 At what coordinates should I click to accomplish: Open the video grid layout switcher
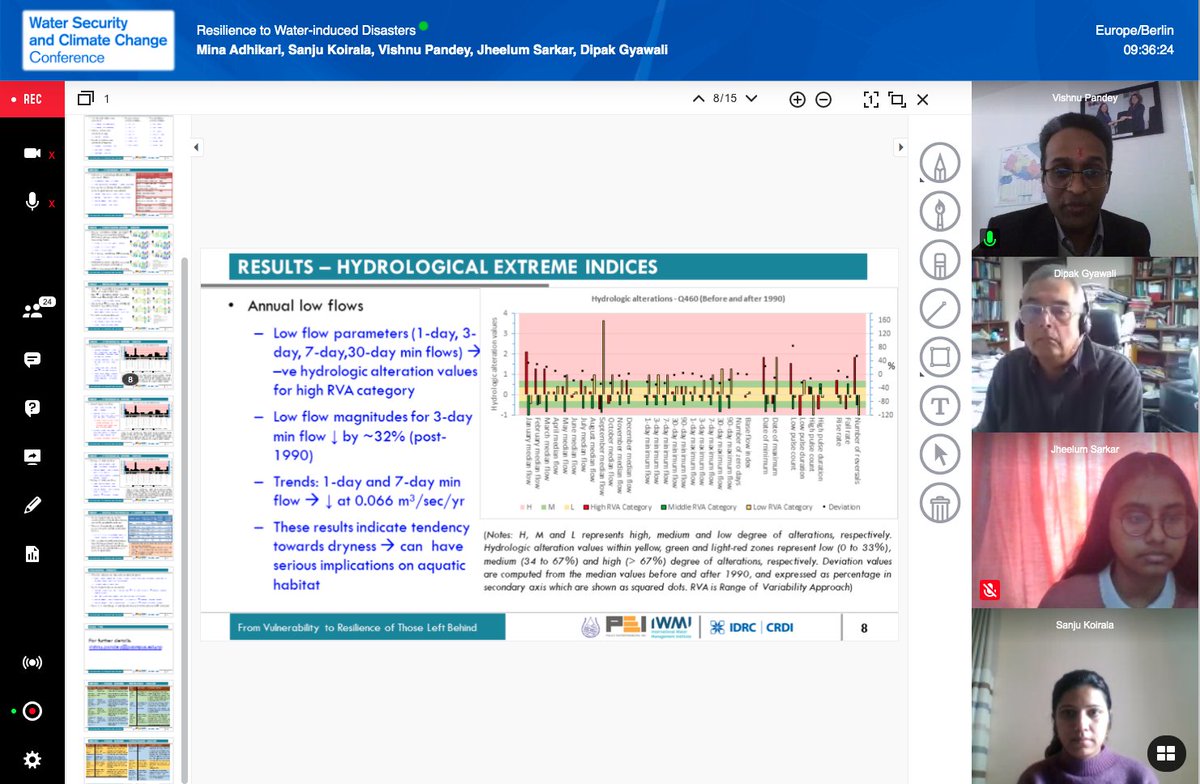[1164, 753]
